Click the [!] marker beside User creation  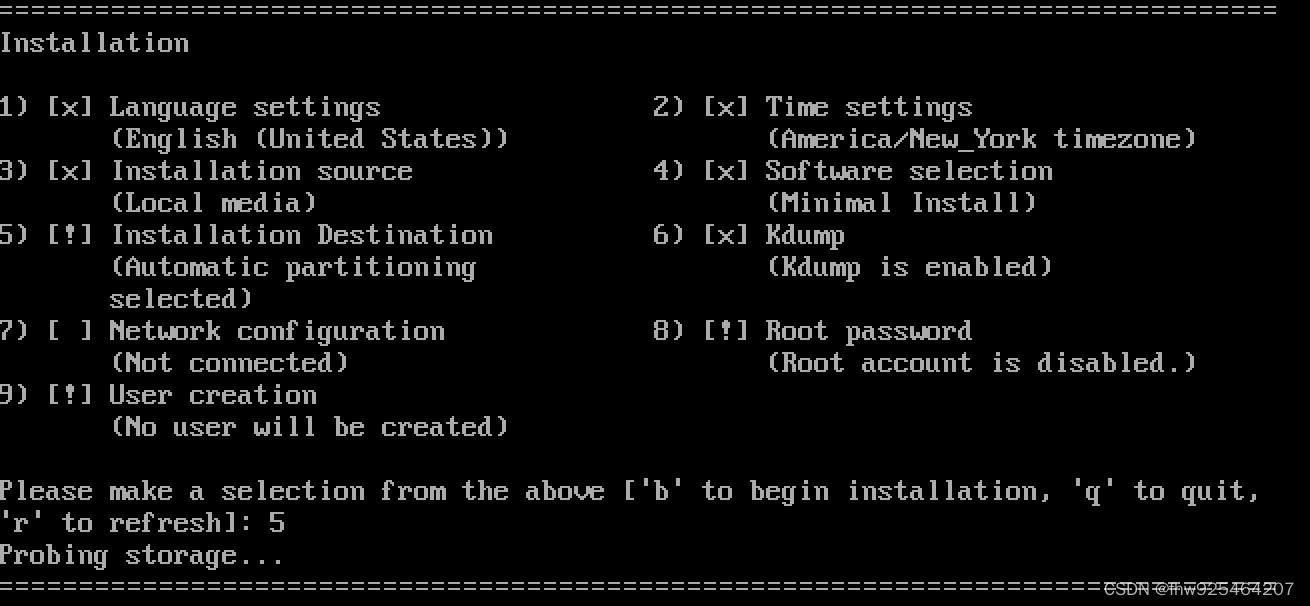pyautogui.click(x=70, y=395)
